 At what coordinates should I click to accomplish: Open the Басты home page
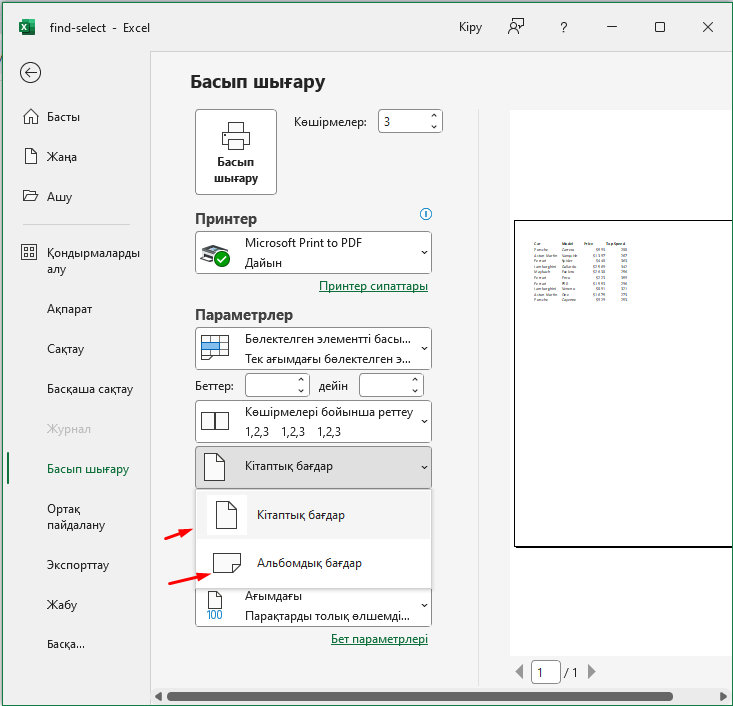(x=51, y=116)
